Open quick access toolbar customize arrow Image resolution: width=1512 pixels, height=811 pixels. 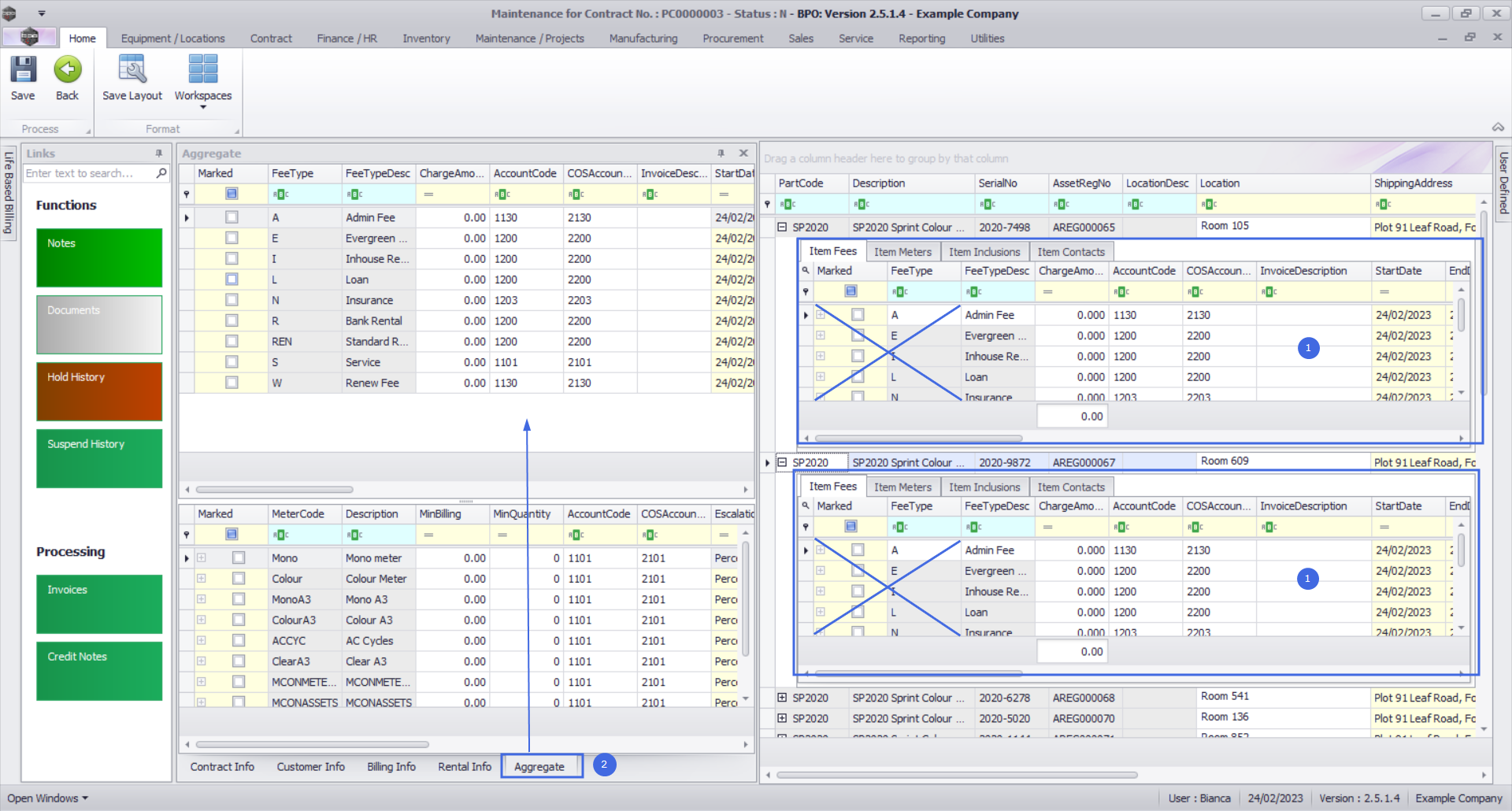point(42,13)
